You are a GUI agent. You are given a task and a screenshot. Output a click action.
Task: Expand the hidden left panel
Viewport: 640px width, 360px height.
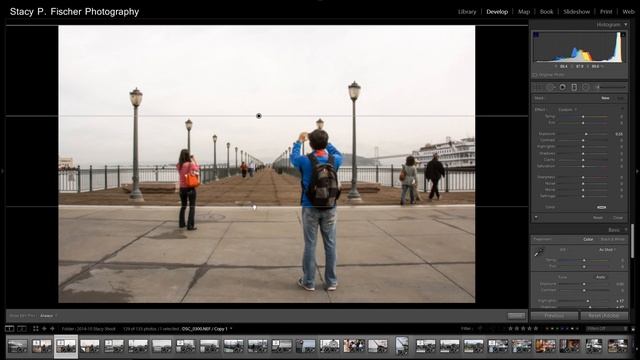point(2,171)
